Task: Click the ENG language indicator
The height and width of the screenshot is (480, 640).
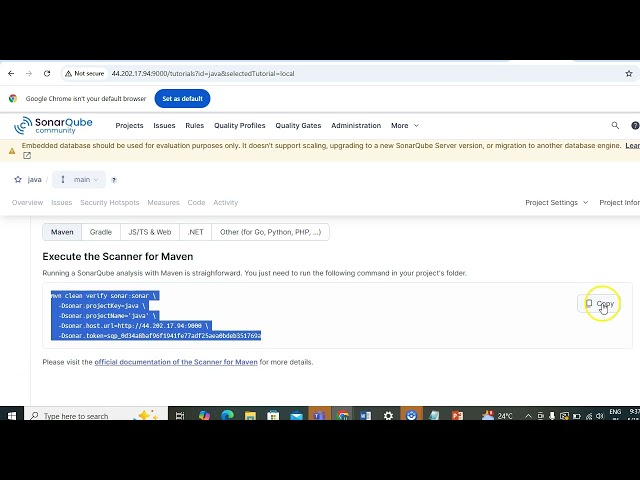Action: (x=615, y=412)
